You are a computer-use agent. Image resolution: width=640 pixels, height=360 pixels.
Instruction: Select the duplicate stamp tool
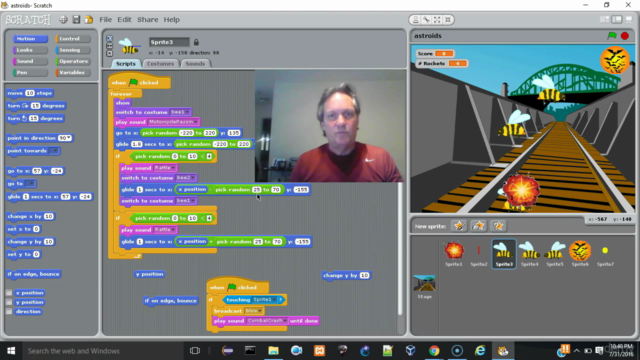coord(416,20)
